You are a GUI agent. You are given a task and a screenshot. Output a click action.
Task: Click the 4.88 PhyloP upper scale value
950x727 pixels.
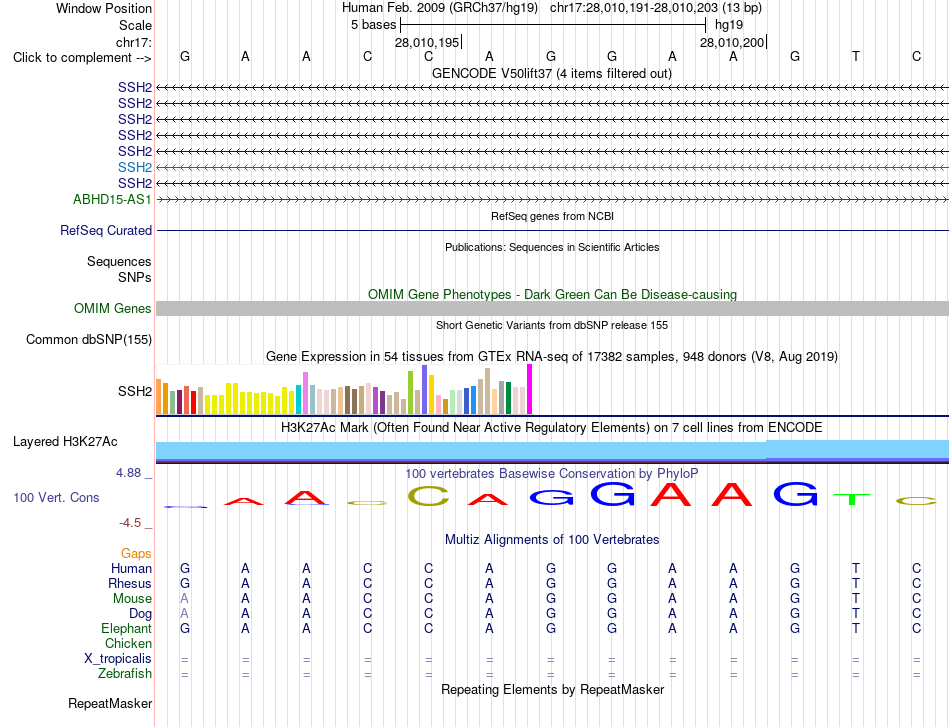(x=128, y=473)
